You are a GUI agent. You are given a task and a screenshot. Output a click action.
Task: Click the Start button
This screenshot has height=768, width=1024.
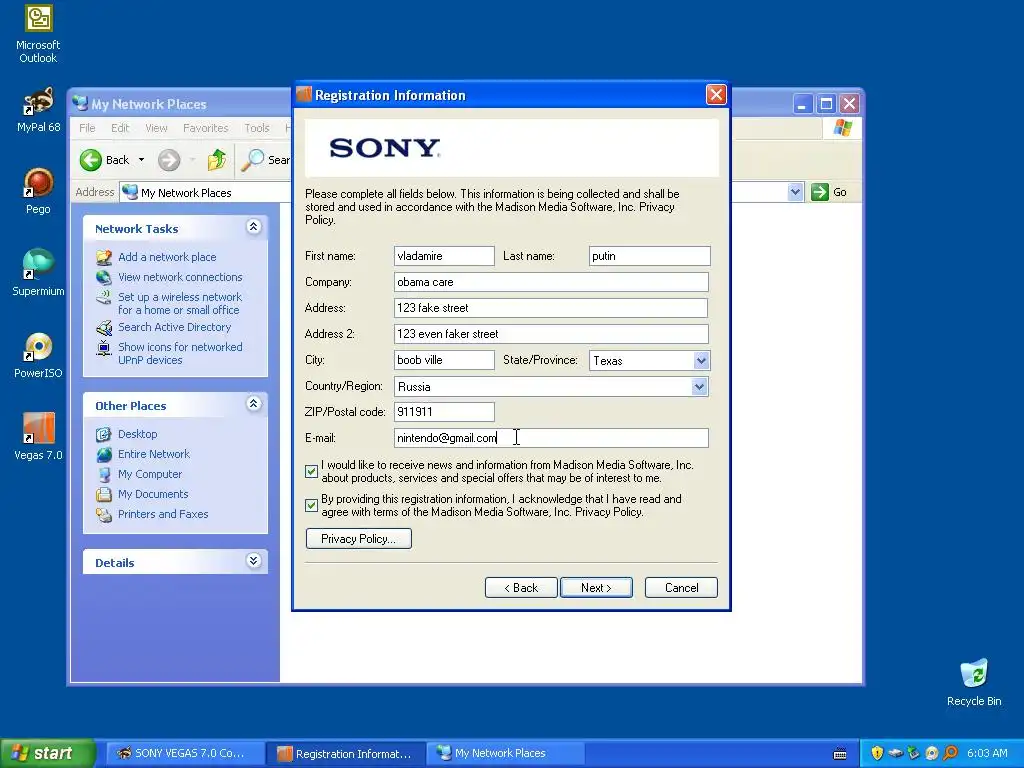pyautogui.click(x=47, y=753)
